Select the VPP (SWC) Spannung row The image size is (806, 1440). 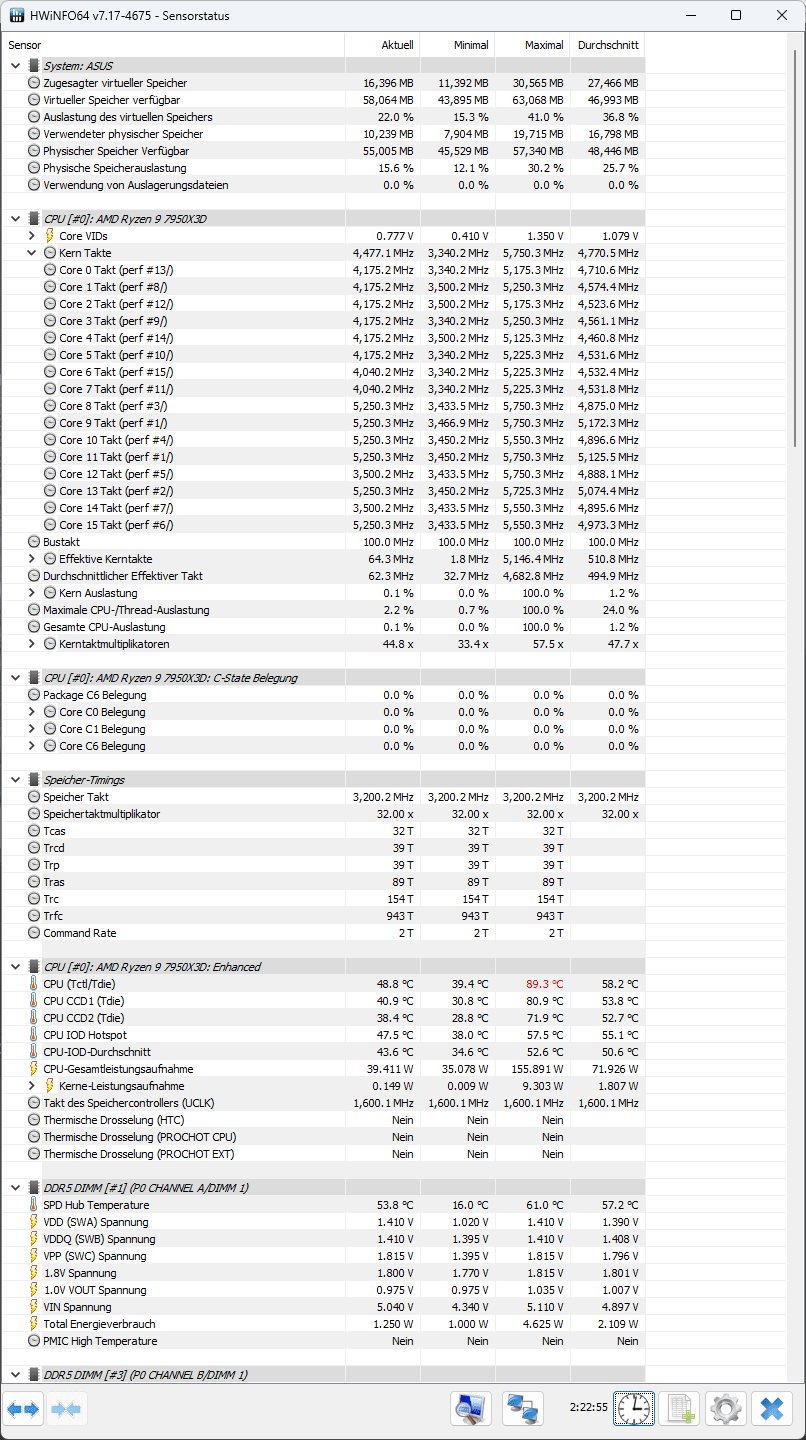pyautogui.click(x=324, y=1256)
